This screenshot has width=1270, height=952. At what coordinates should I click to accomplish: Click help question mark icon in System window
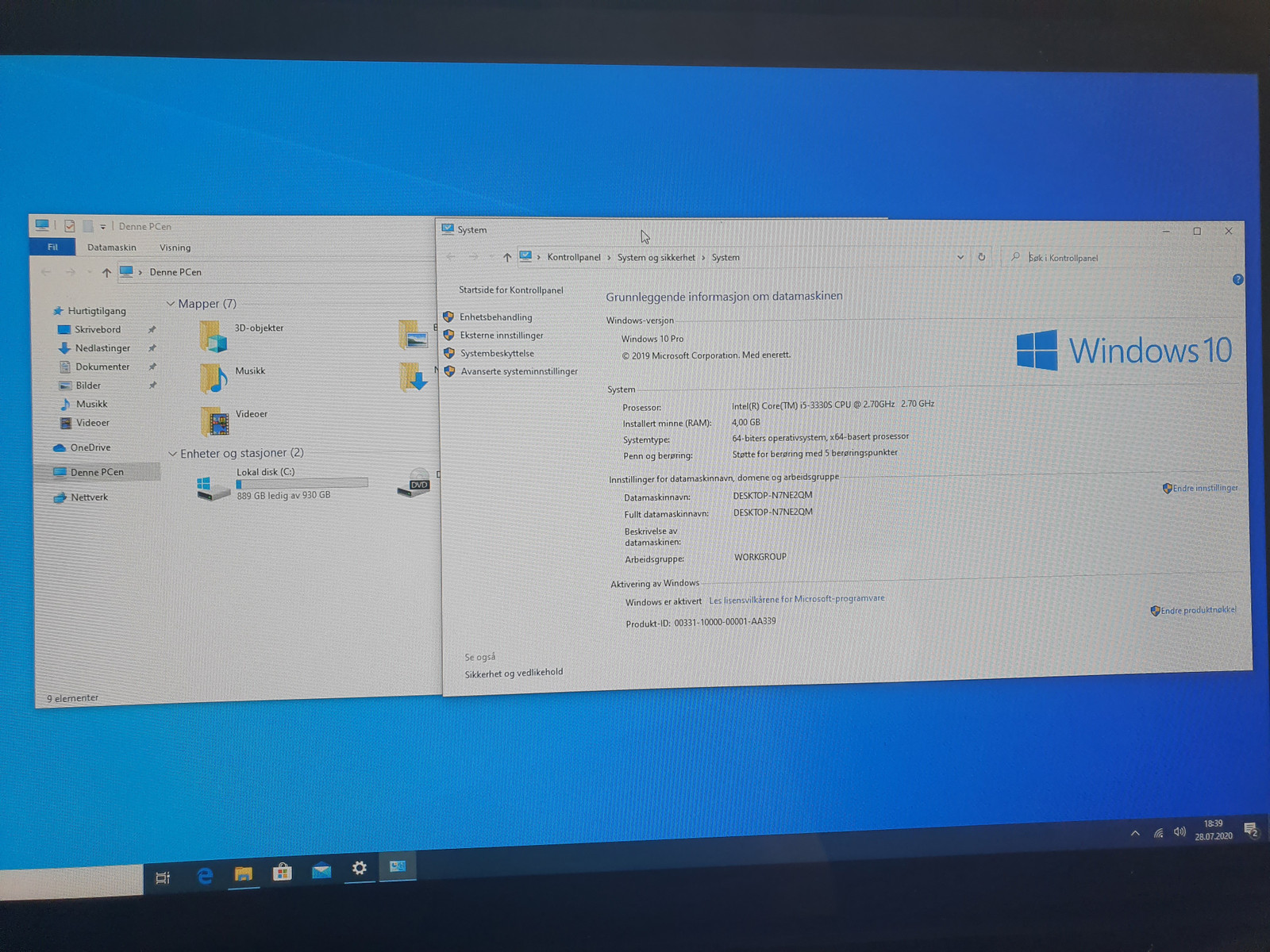point(1237,280)
